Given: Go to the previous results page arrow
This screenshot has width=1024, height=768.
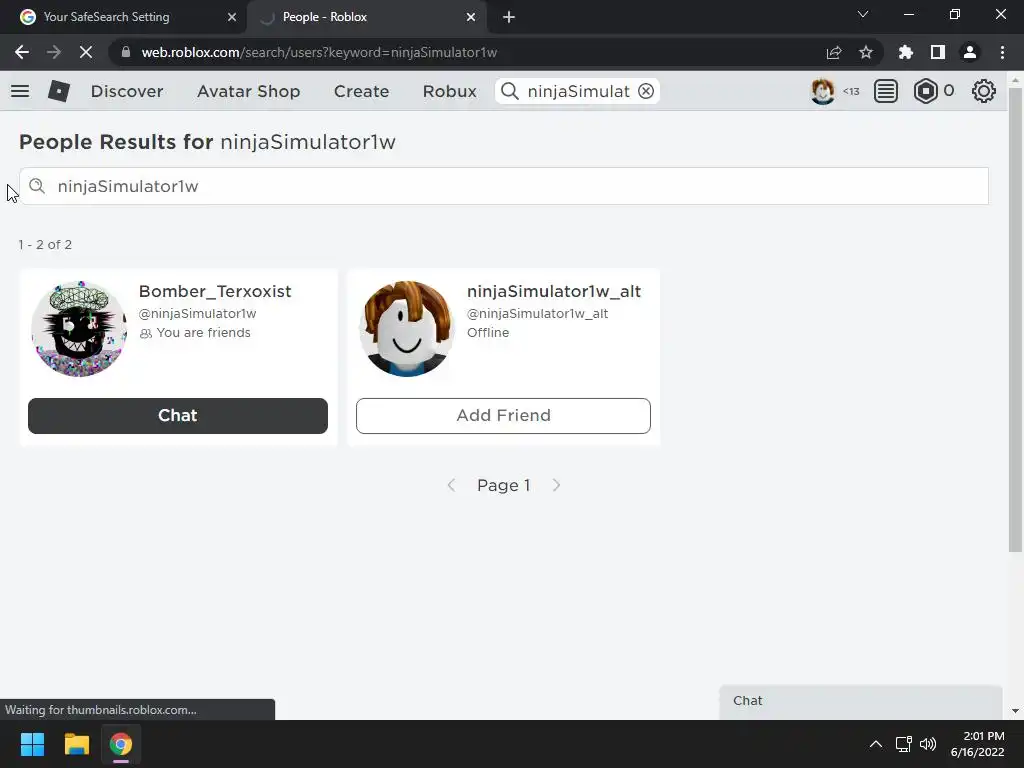Looking at the screenshot, I should pos(451,485).
